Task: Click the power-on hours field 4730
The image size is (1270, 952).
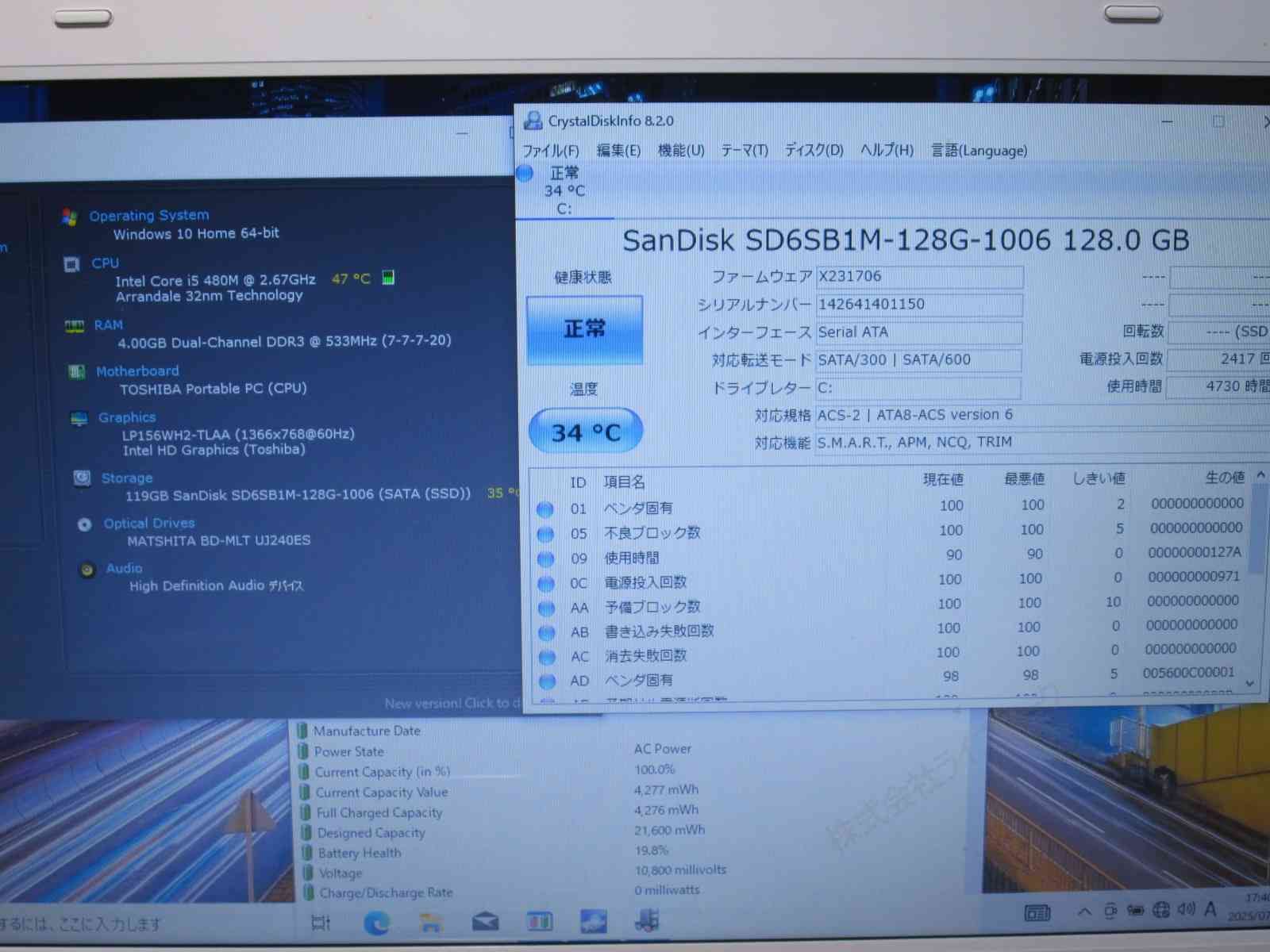Action: tap(1218, 386)
